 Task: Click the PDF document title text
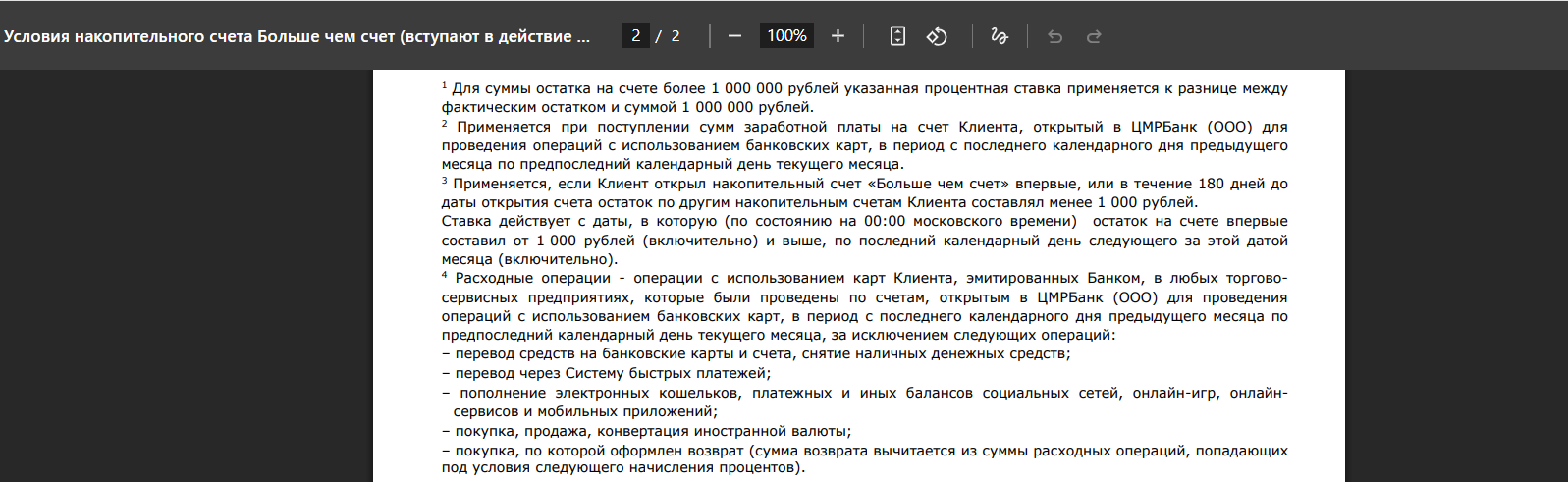pos(297,36)
